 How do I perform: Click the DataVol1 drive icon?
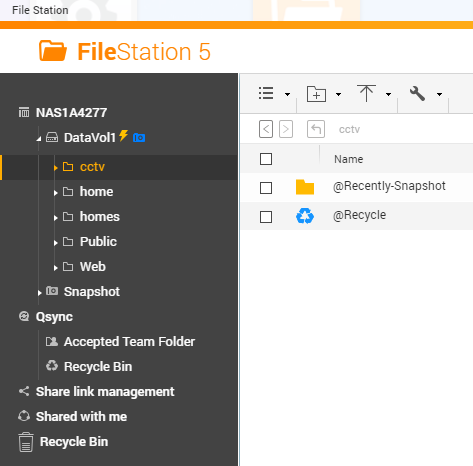coord(52,137)
